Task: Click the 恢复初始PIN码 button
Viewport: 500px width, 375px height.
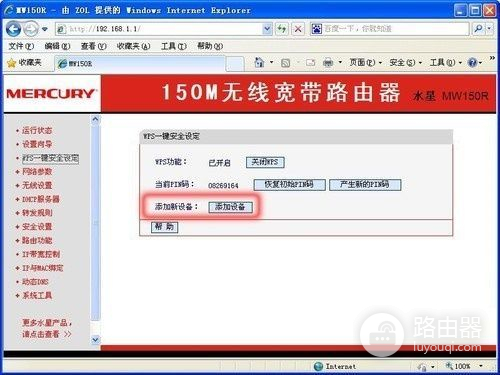Action: coord(289,185)
